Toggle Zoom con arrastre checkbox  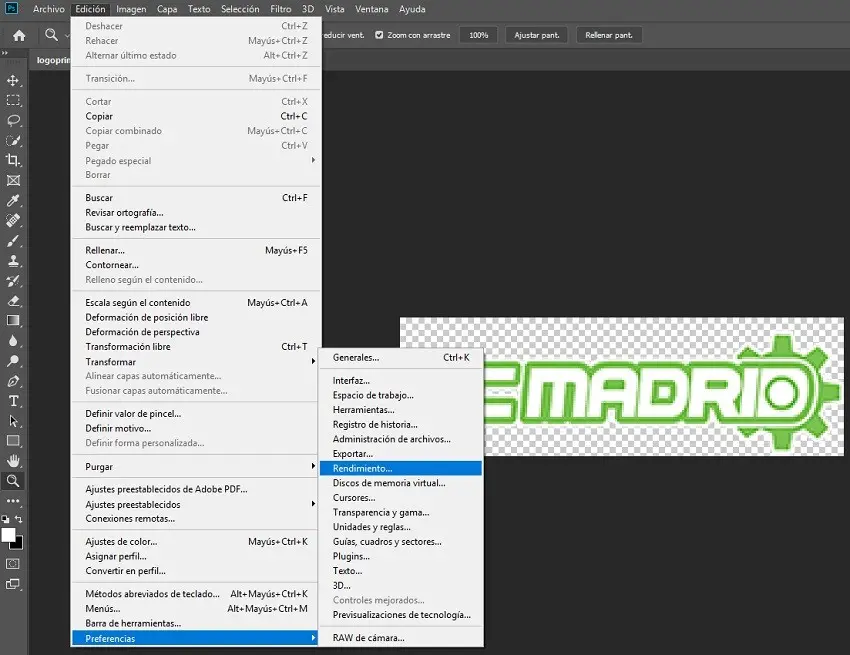[x=379, y=35]
